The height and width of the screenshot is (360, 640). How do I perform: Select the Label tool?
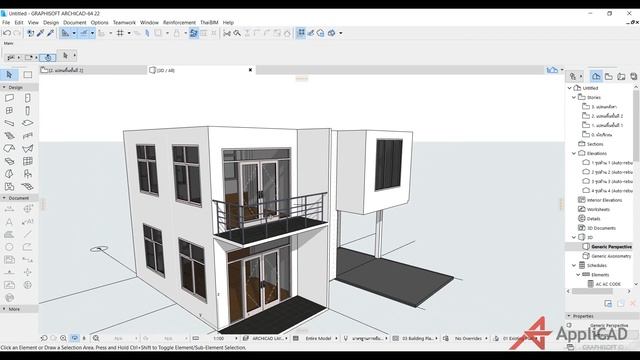[x=28, y=222]
